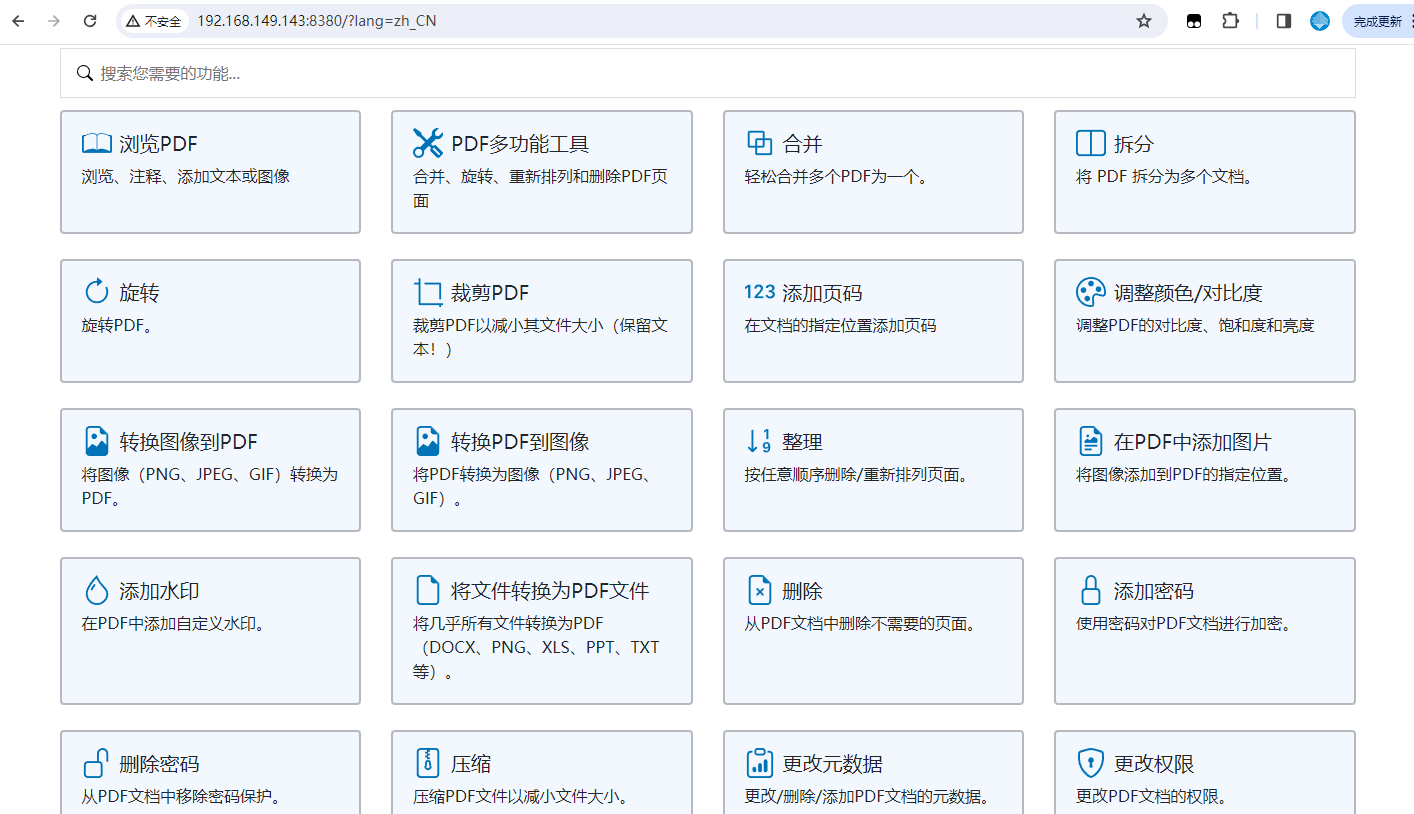Screen dimensions: 1414x814
Task: Click the overlapping squares 合并 icon
Action: pyautogui.click(x=760, y=143)
